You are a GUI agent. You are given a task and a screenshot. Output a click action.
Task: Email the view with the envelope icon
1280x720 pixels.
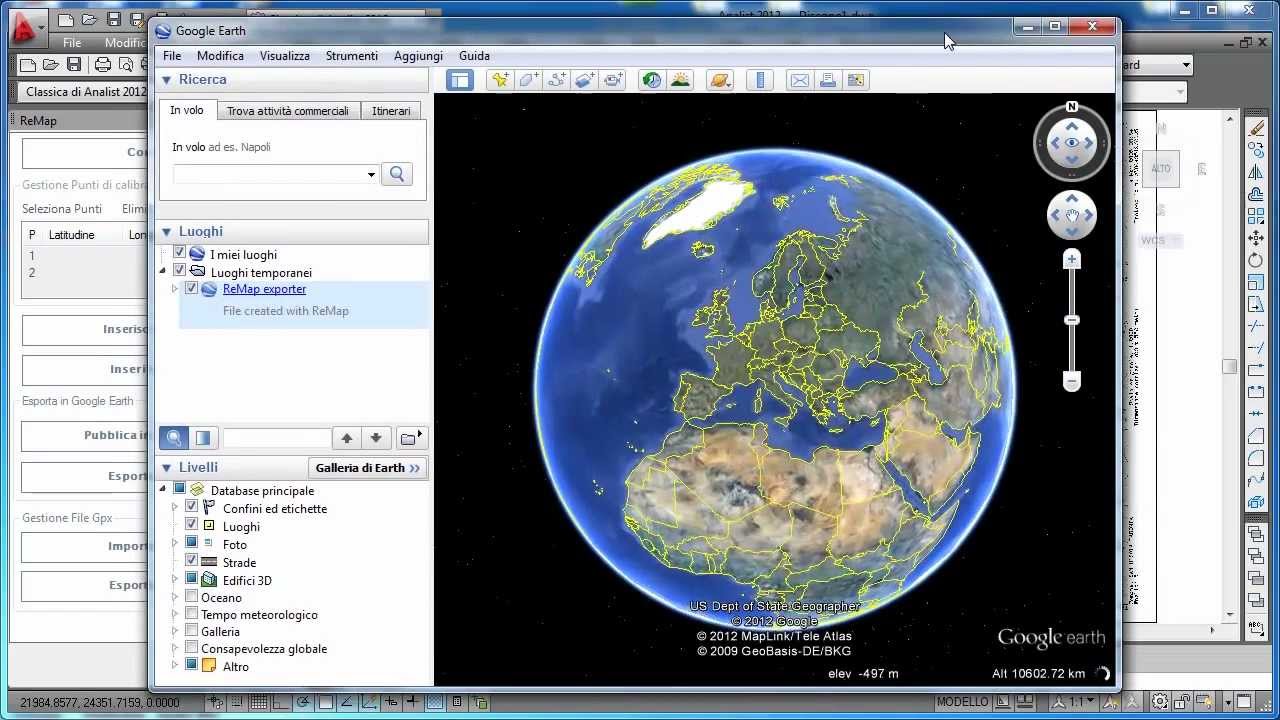click(799, 80)
